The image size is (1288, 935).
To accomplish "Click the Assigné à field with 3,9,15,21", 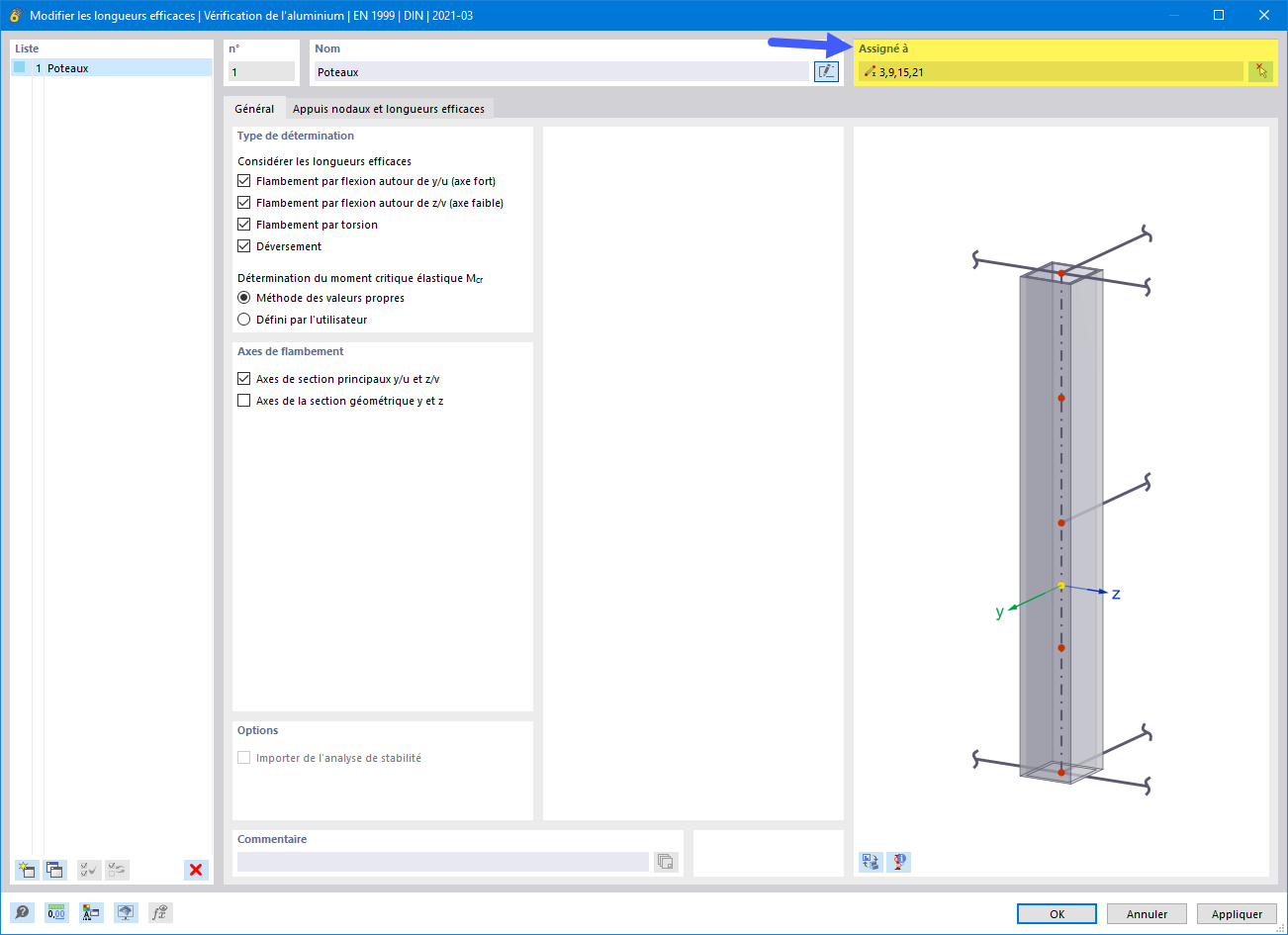I will (x=1051, y=71).
